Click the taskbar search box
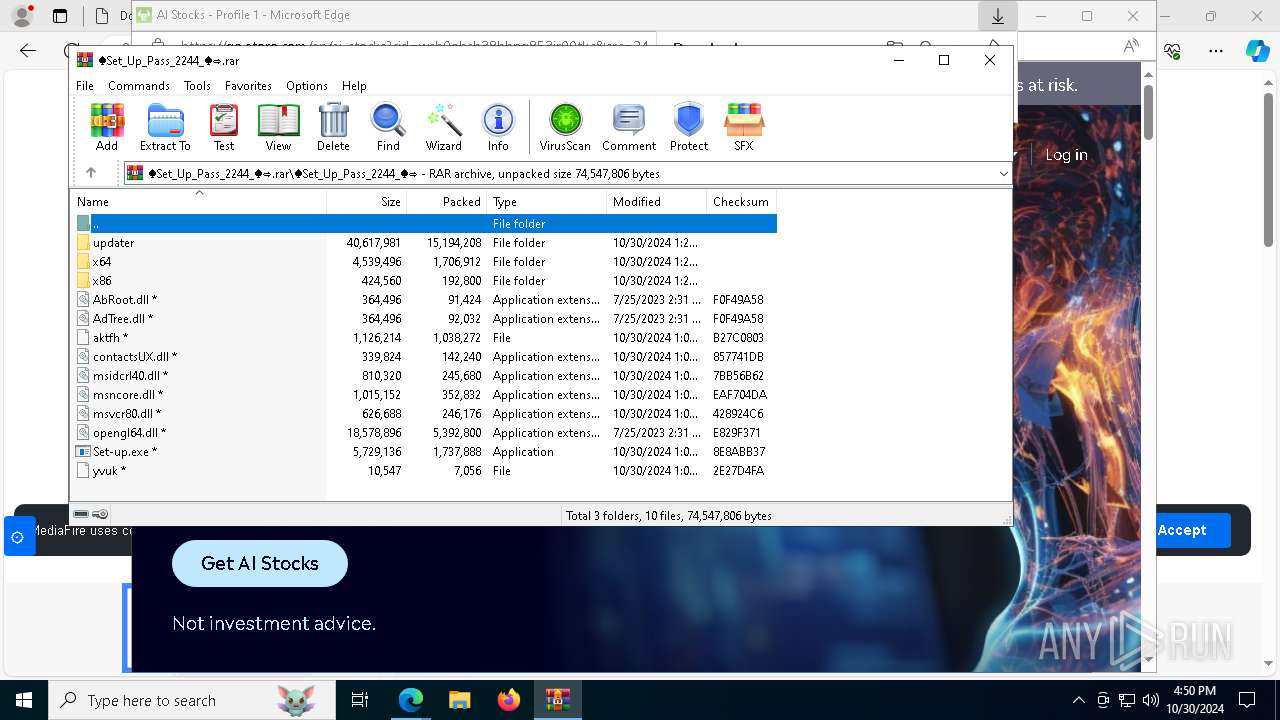The height and width of the screenshot is (720, 1280). pyautogui.click(x=192, y=700)
